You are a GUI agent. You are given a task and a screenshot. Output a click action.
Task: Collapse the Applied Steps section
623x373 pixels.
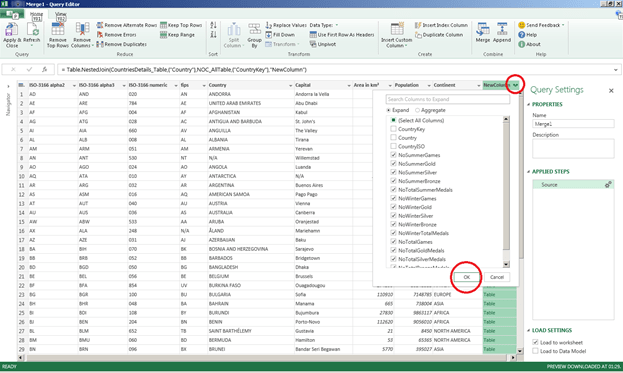(528, 172)
